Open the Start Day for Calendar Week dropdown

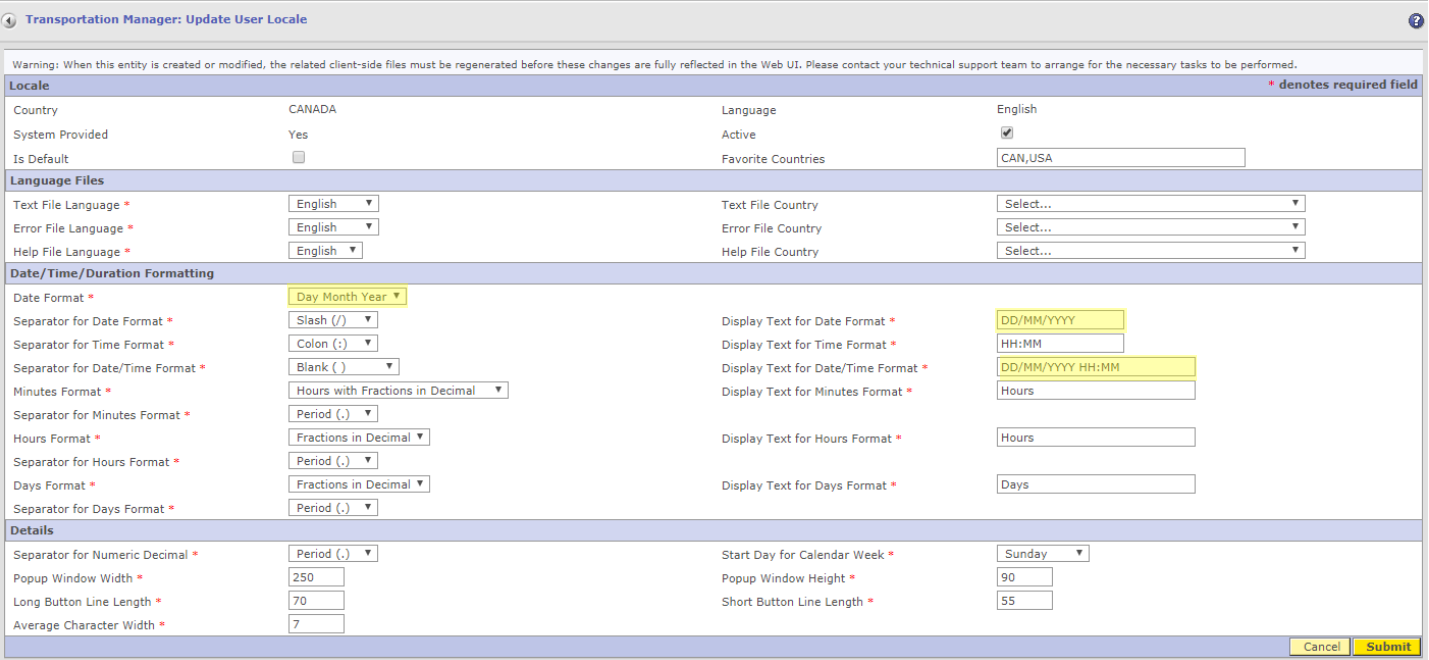[1042, 554]
